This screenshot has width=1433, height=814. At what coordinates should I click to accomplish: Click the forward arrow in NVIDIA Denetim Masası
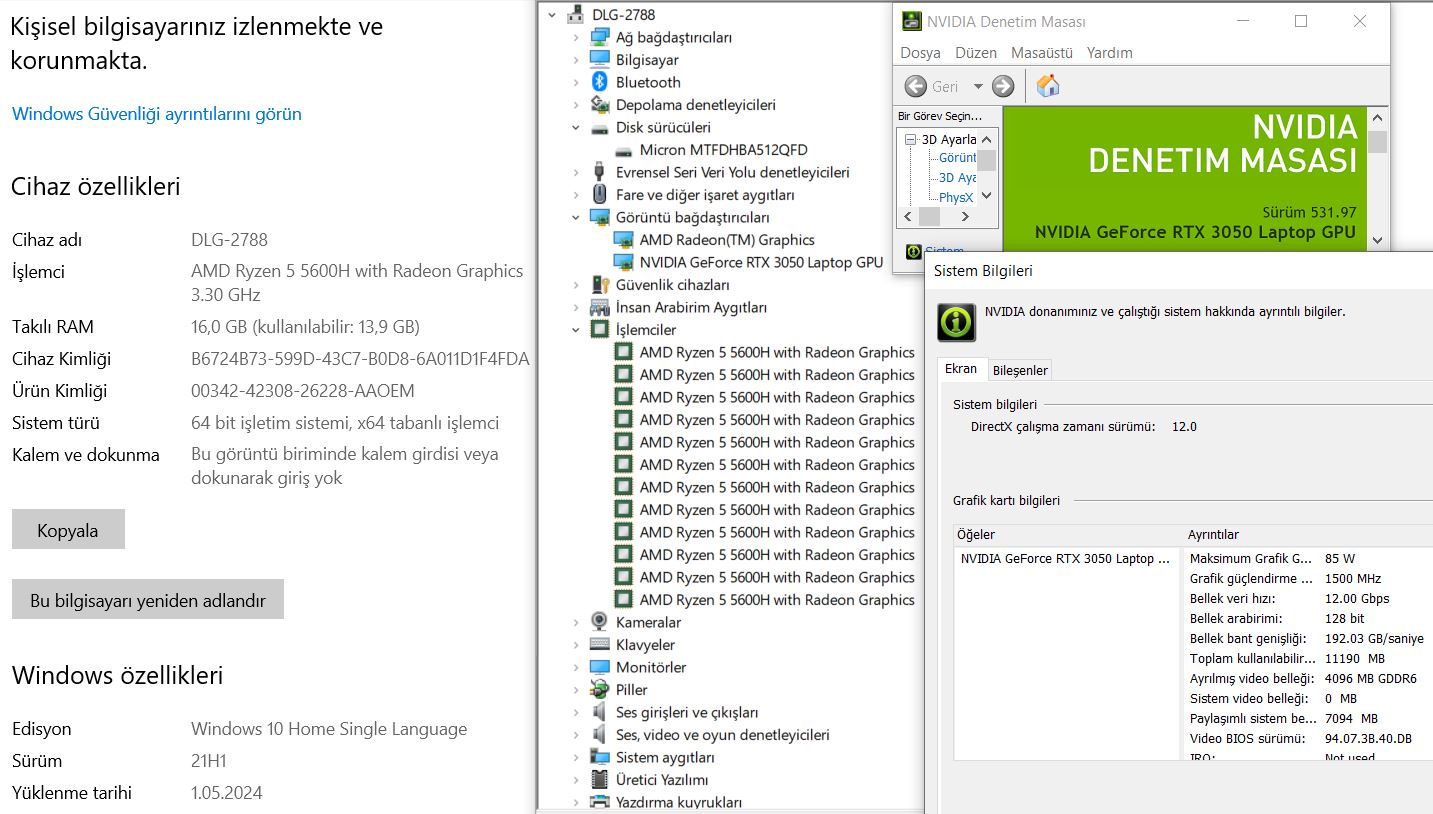pyautogui.click(x=1003, y=86)
